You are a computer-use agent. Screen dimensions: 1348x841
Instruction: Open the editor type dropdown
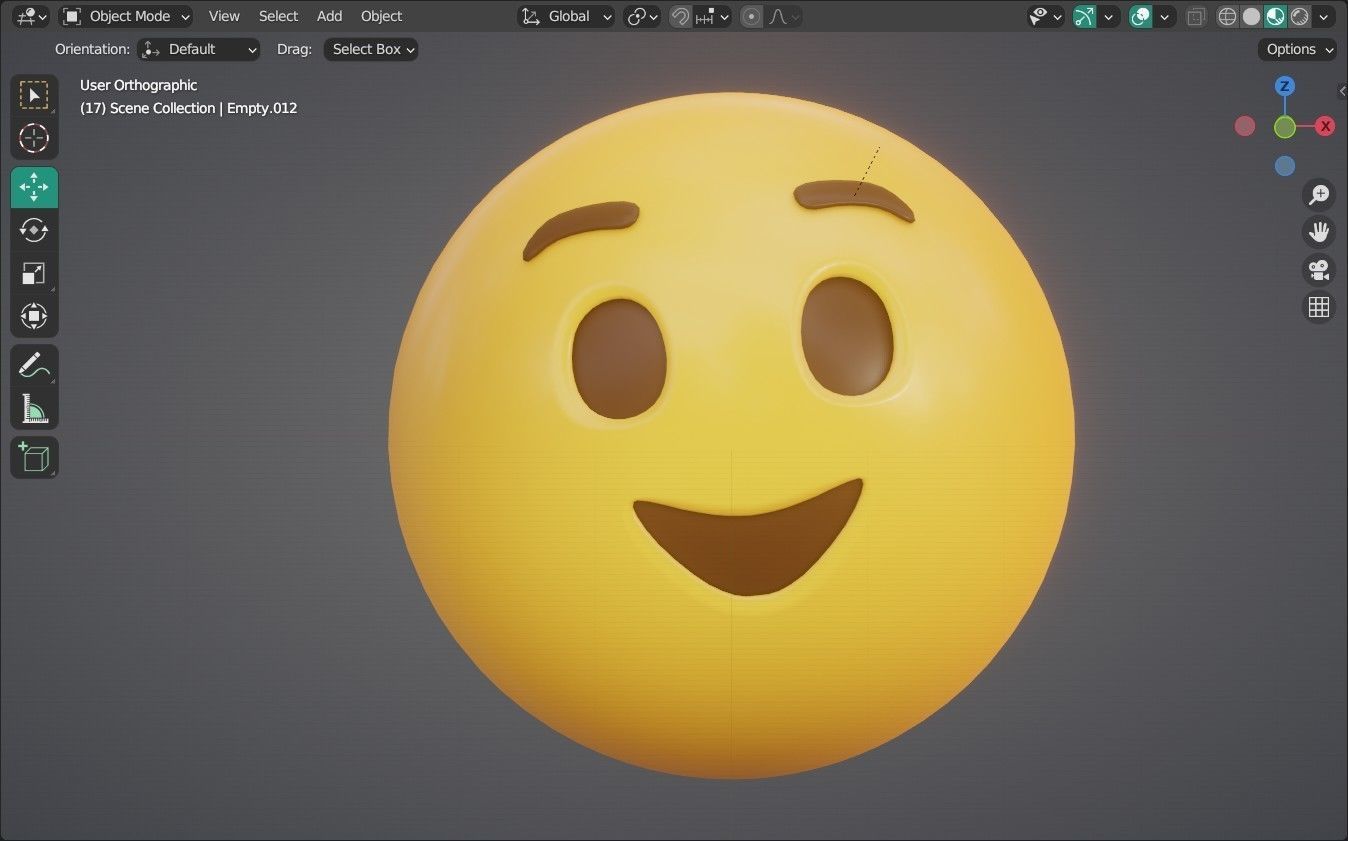pyautogui.click(x=32, y=16)
